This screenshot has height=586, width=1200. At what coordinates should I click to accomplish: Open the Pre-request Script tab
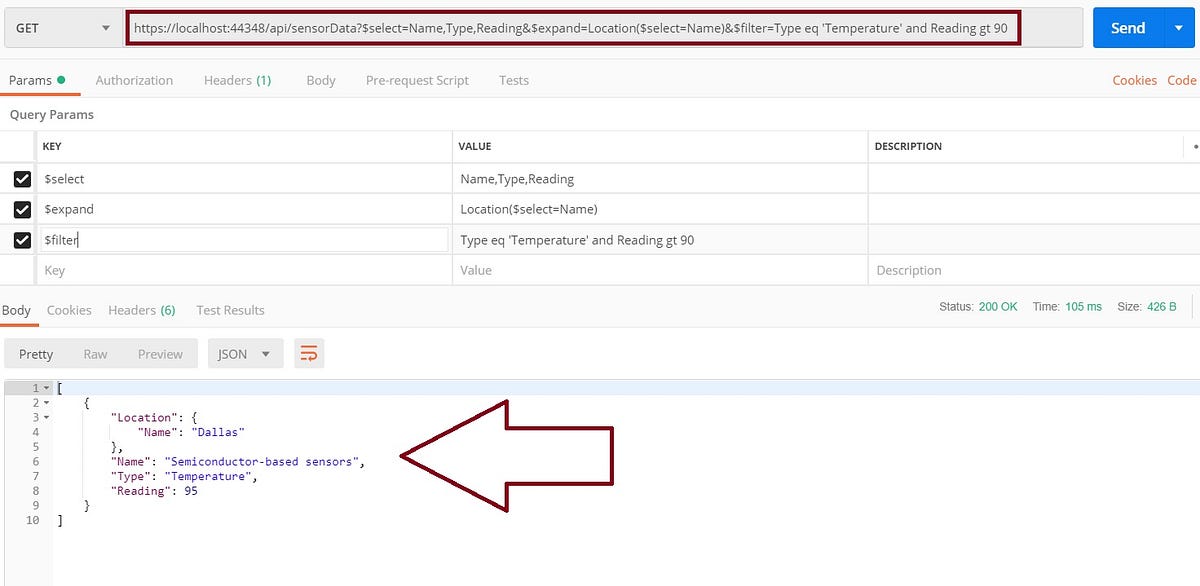point(417,80)
